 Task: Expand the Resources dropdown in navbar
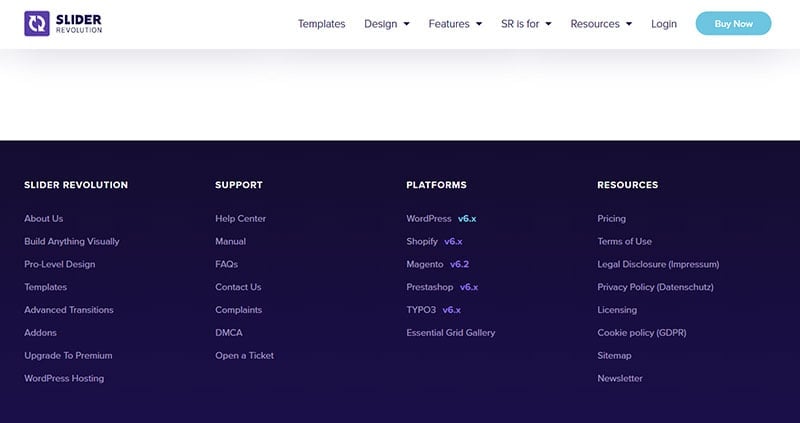click(601, 24)
